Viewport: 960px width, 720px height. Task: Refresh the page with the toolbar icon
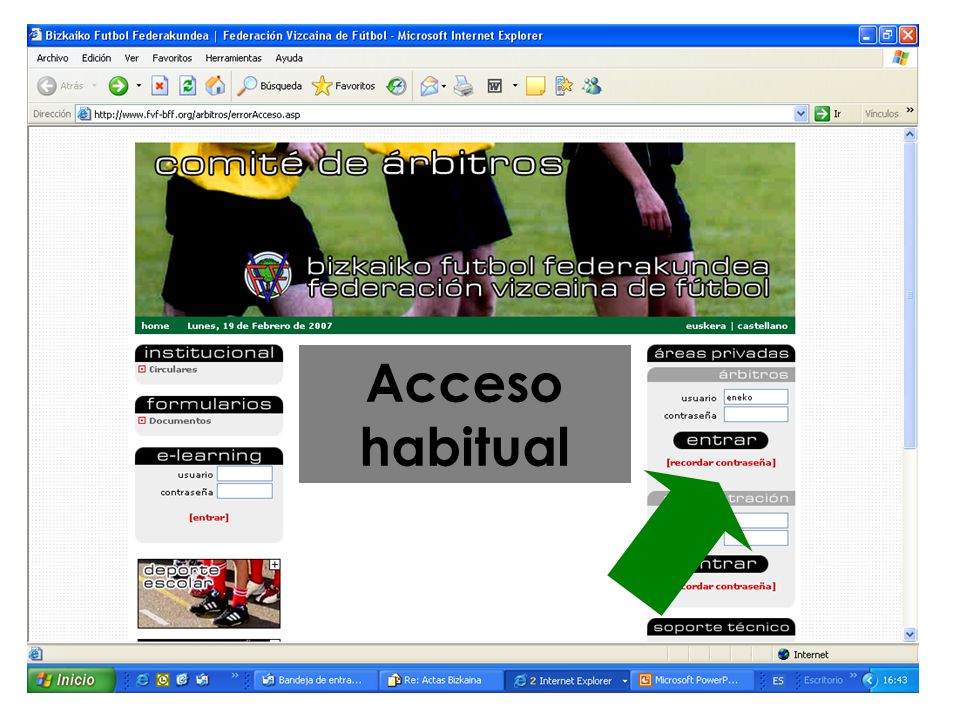click(187, 86)
